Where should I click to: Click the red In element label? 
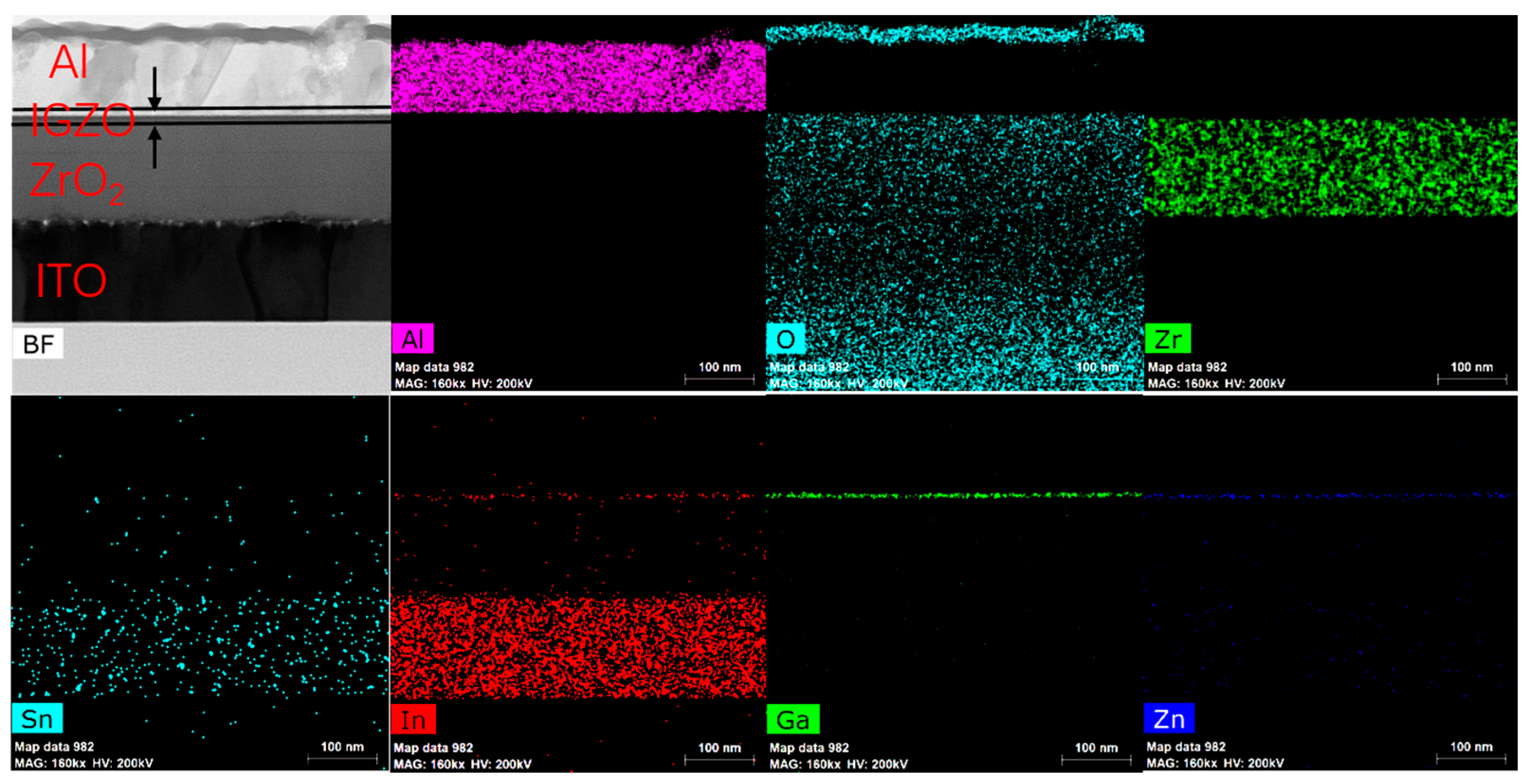click(413, 720)
